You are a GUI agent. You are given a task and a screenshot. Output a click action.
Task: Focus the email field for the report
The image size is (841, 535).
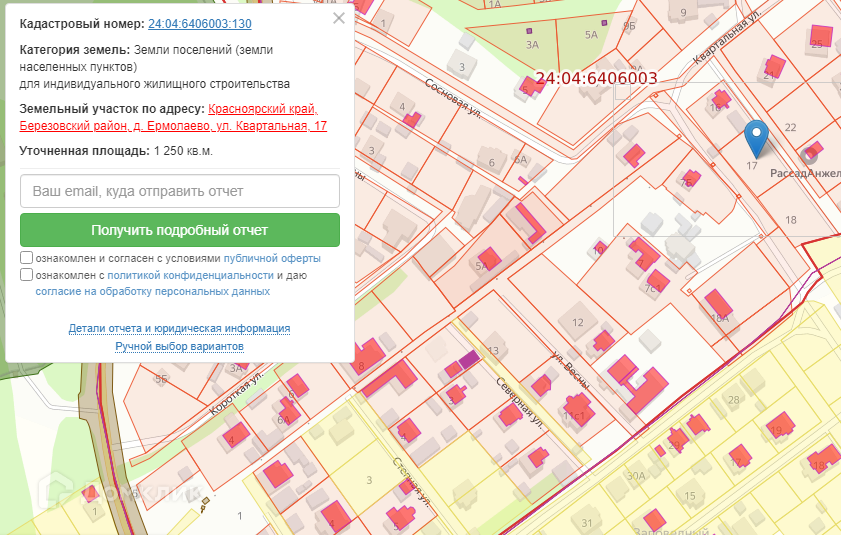[180, 191]
